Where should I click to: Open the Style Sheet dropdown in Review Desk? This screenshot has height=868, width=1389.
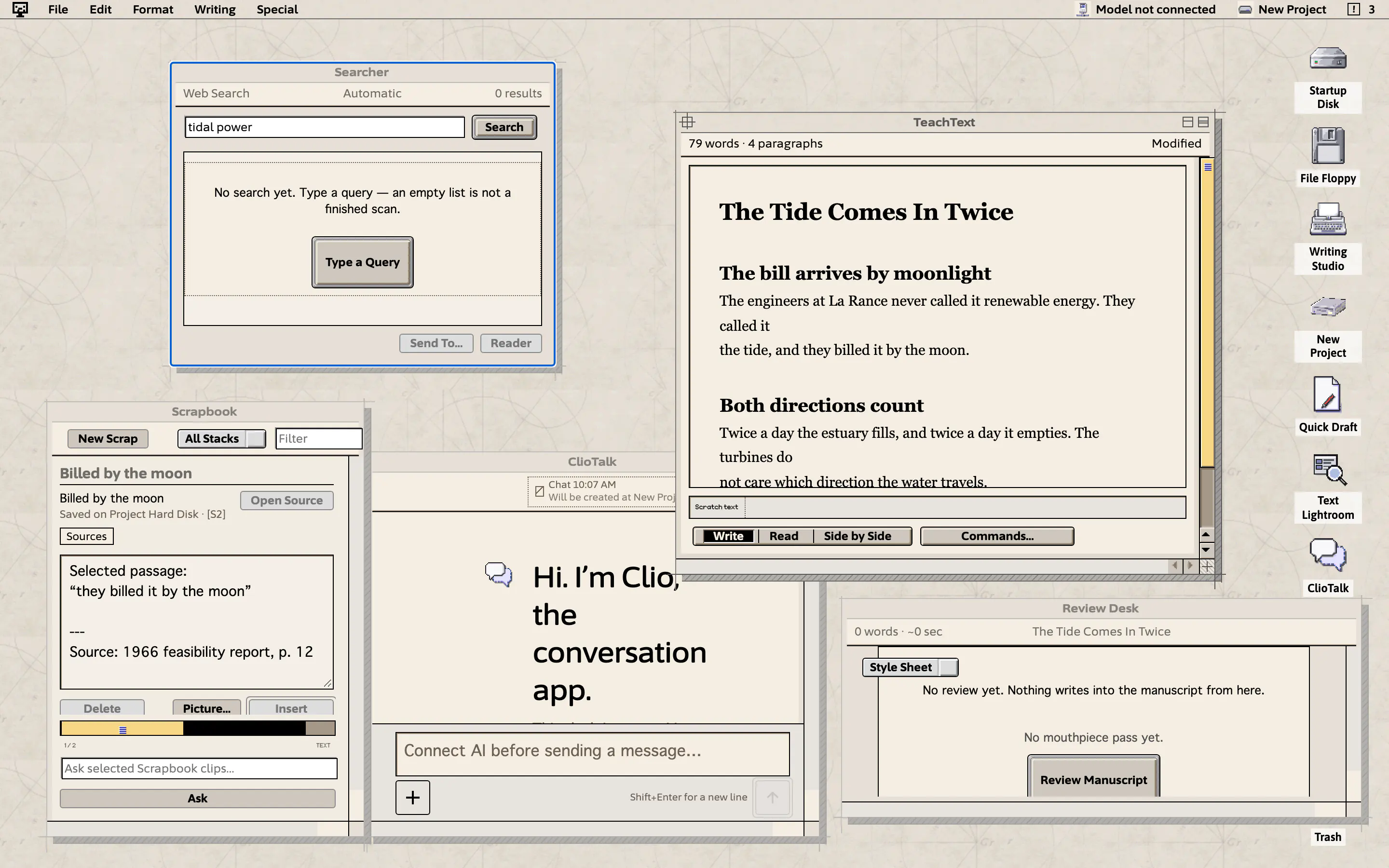[910, 667]
